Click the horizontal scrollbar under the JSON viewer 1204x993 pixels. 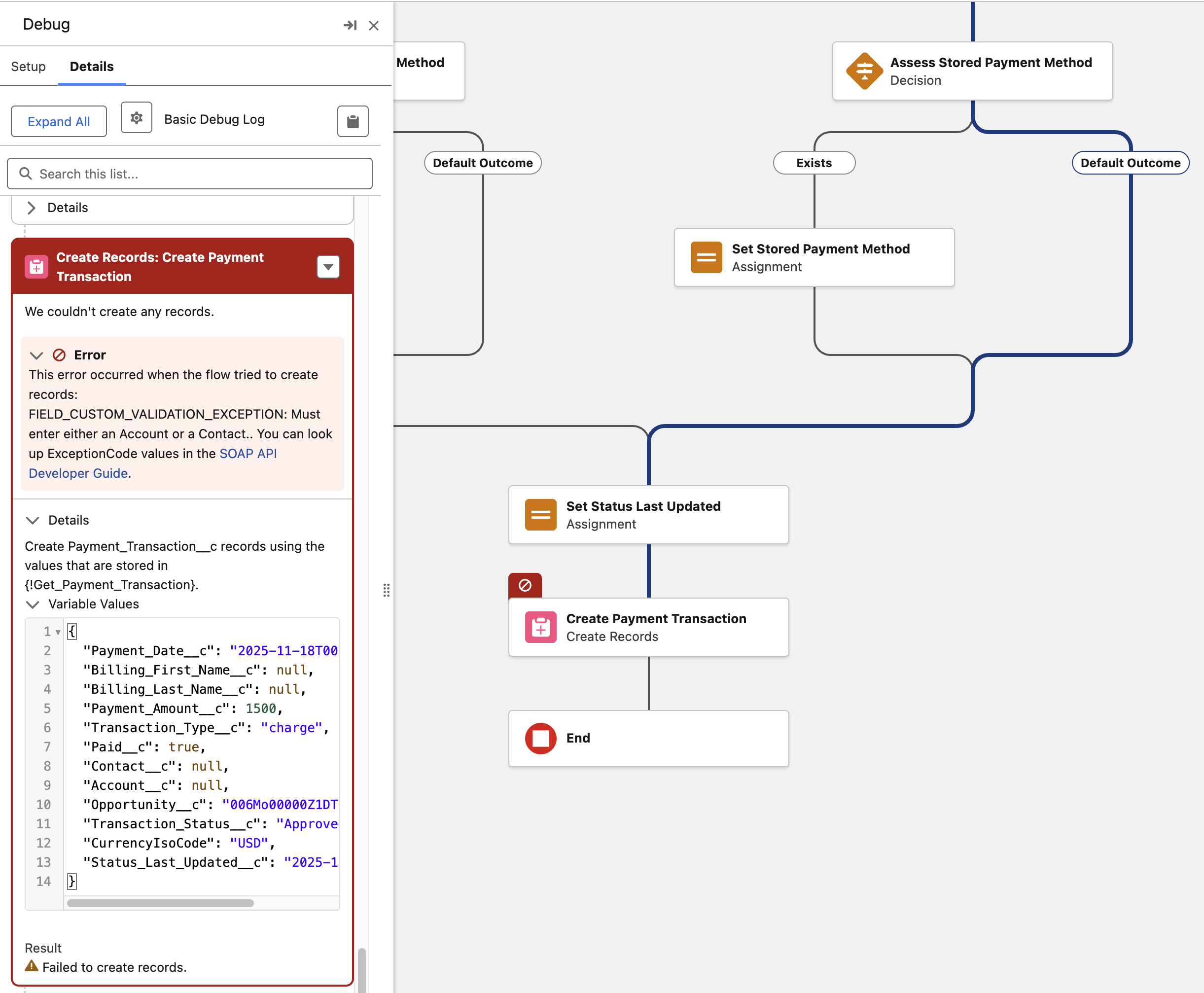pyautogui.click(x=160, y=903)
